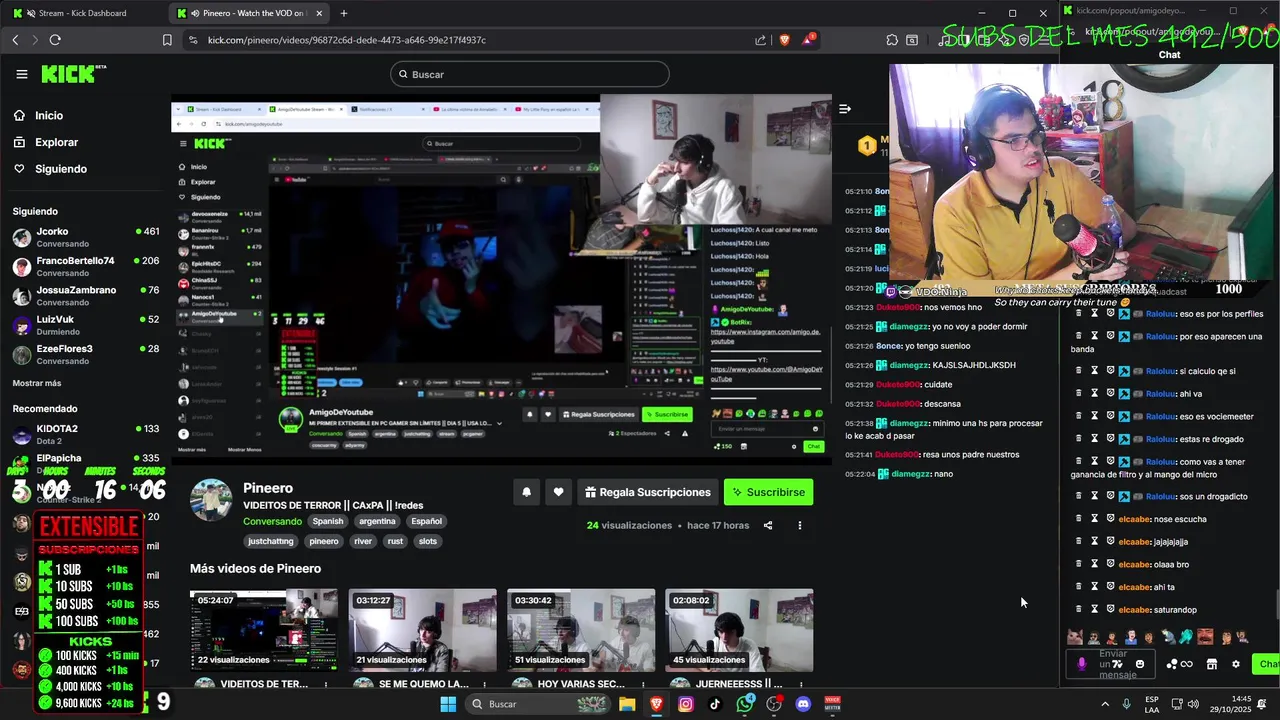
Task: Click the bookmark icon by address bar
Action: click(167, 40)
